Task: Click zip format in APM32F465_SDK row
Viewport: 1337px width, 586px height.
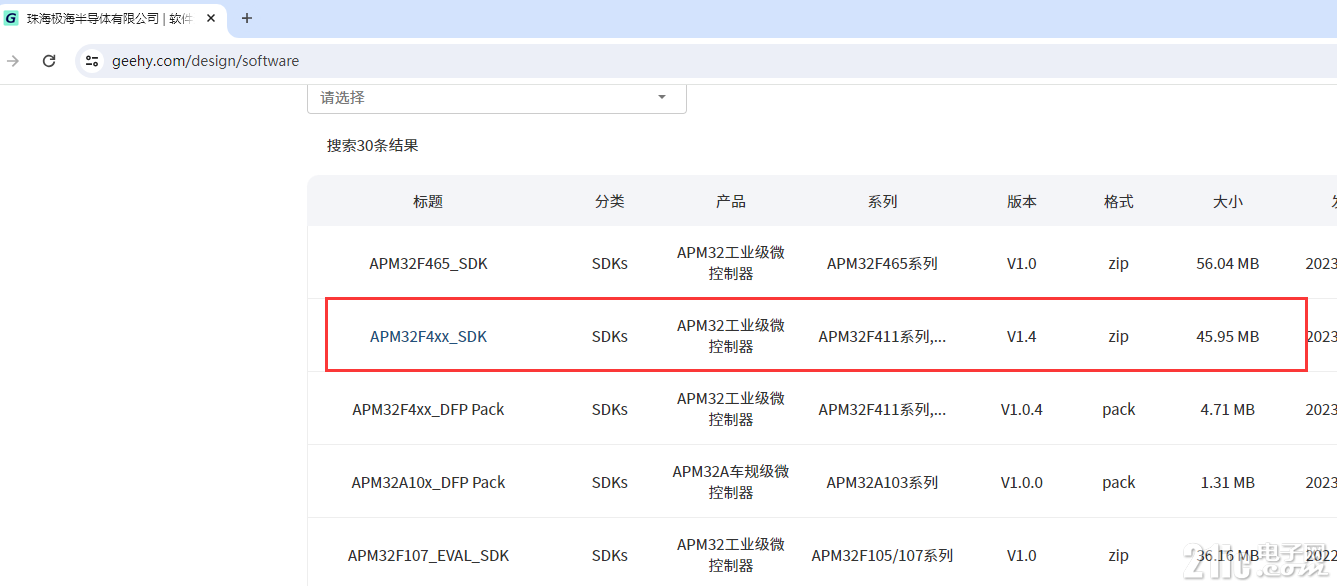Action: click(1119, 264)
